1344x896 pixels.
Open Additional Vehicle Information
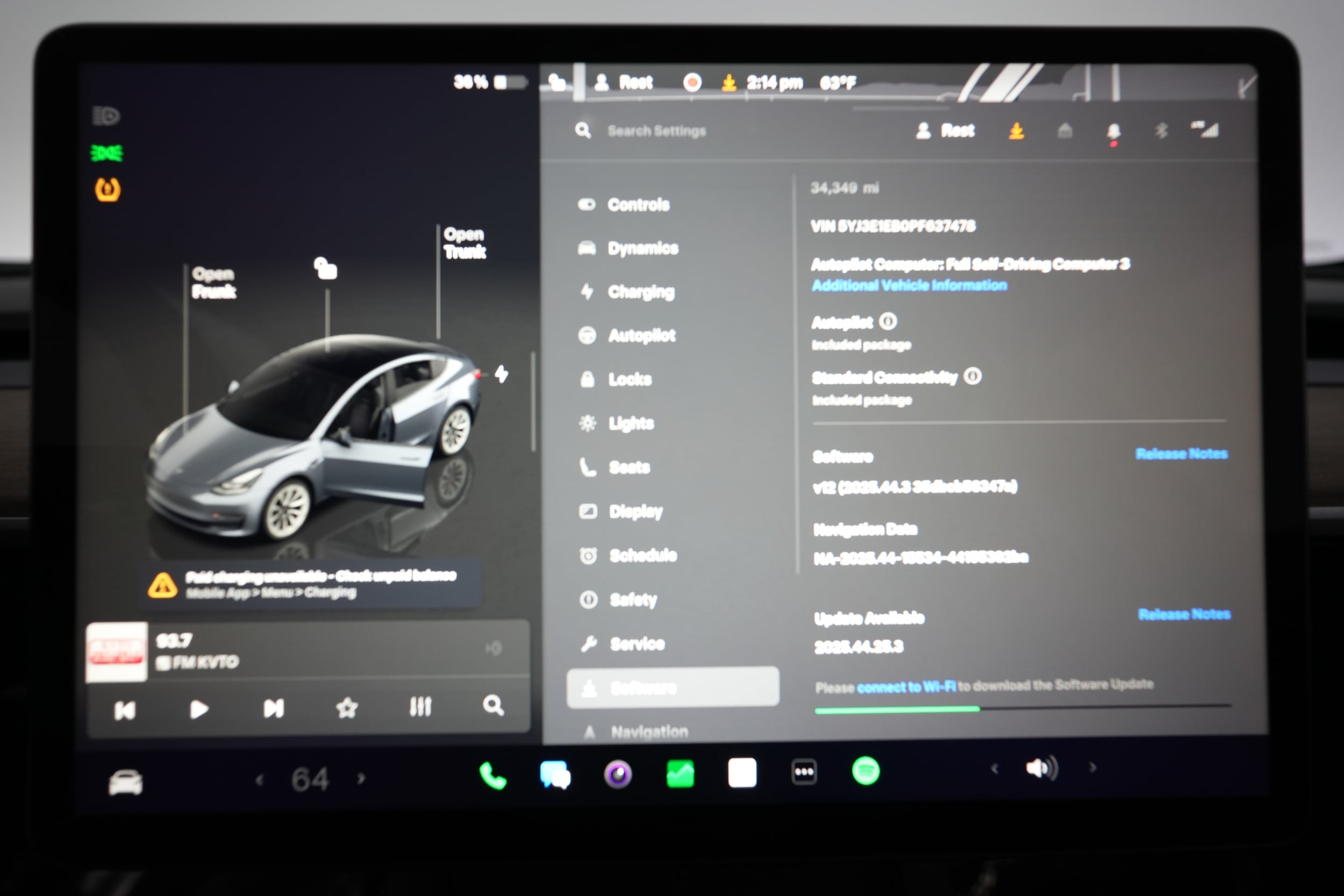pyautogui.click(x=909, y=286)
